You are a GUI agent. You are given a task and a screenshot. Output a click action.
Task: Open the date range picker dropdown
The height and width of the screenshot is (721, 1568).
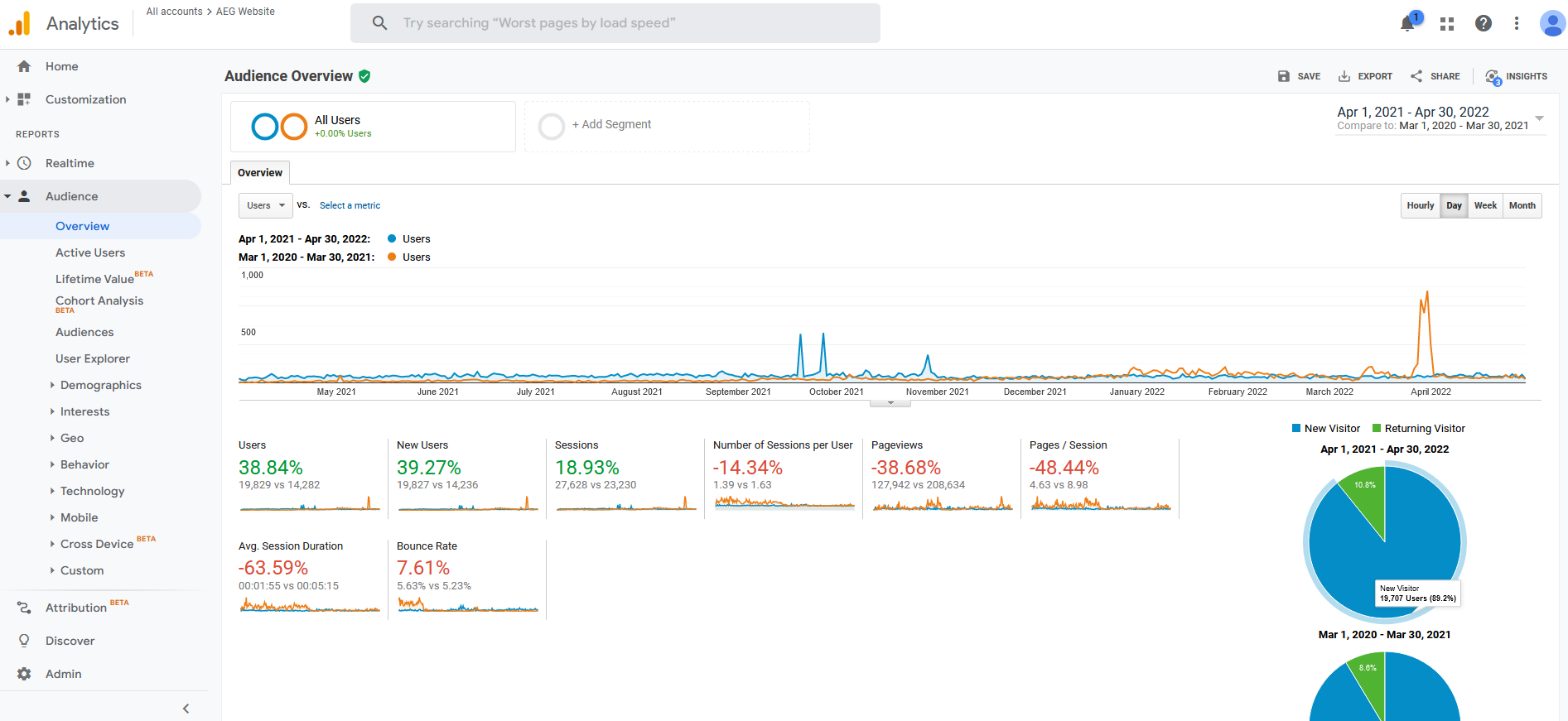[1539, 118]
